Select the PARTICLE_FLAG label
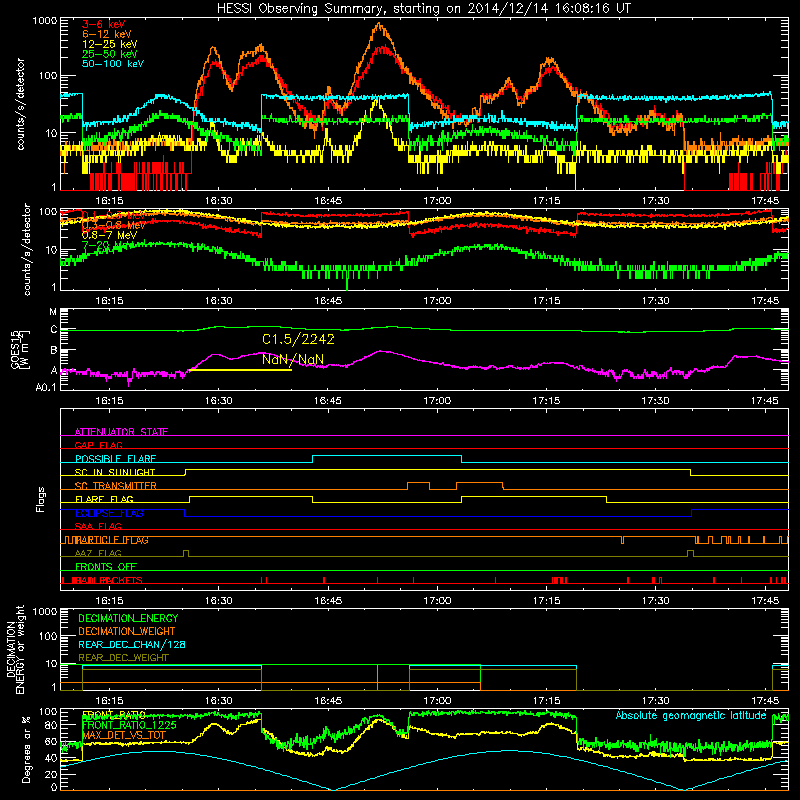This screenshot has width=800, height=800. point(111,540)
